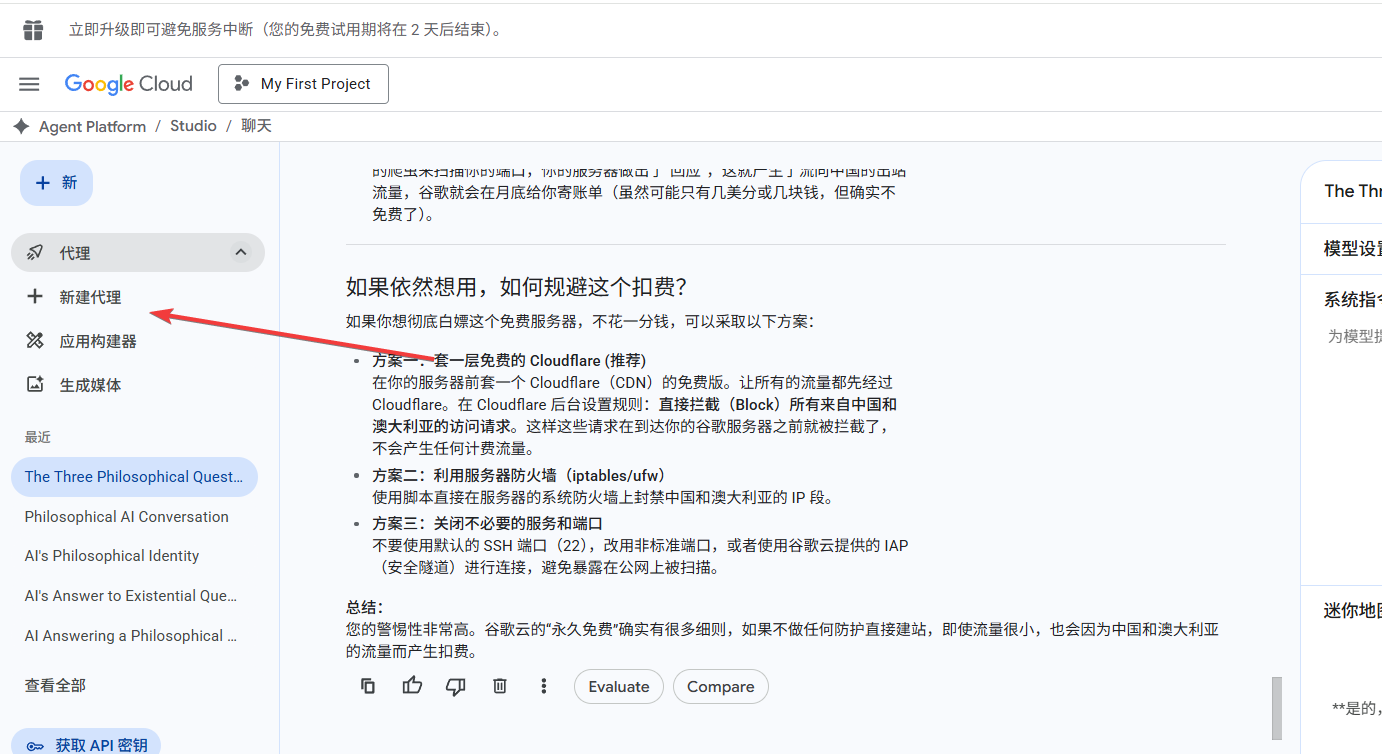Viewport: 1382px width, 754px height.
Task: Click the 新 create button
Action: (x=56, y=183)
